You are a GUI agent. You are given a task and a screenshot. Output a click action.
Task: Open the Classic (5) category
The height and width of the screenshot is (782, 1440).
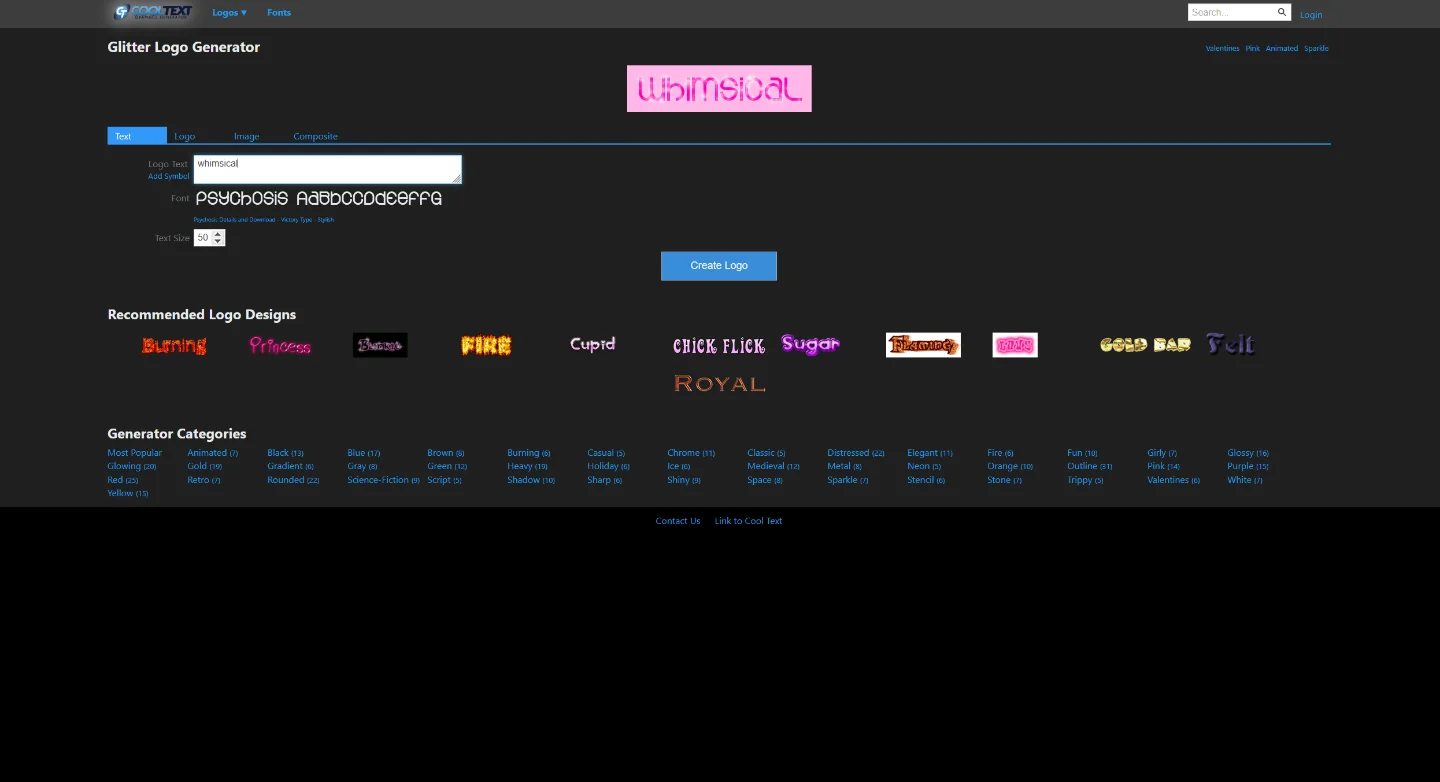pos(766,453)
